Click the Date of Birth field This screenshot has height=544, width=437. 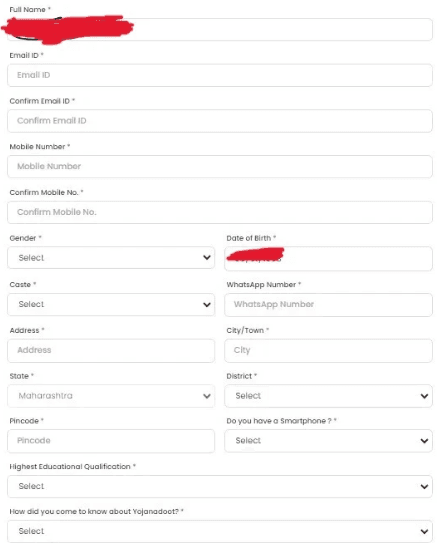coord(328,258)
